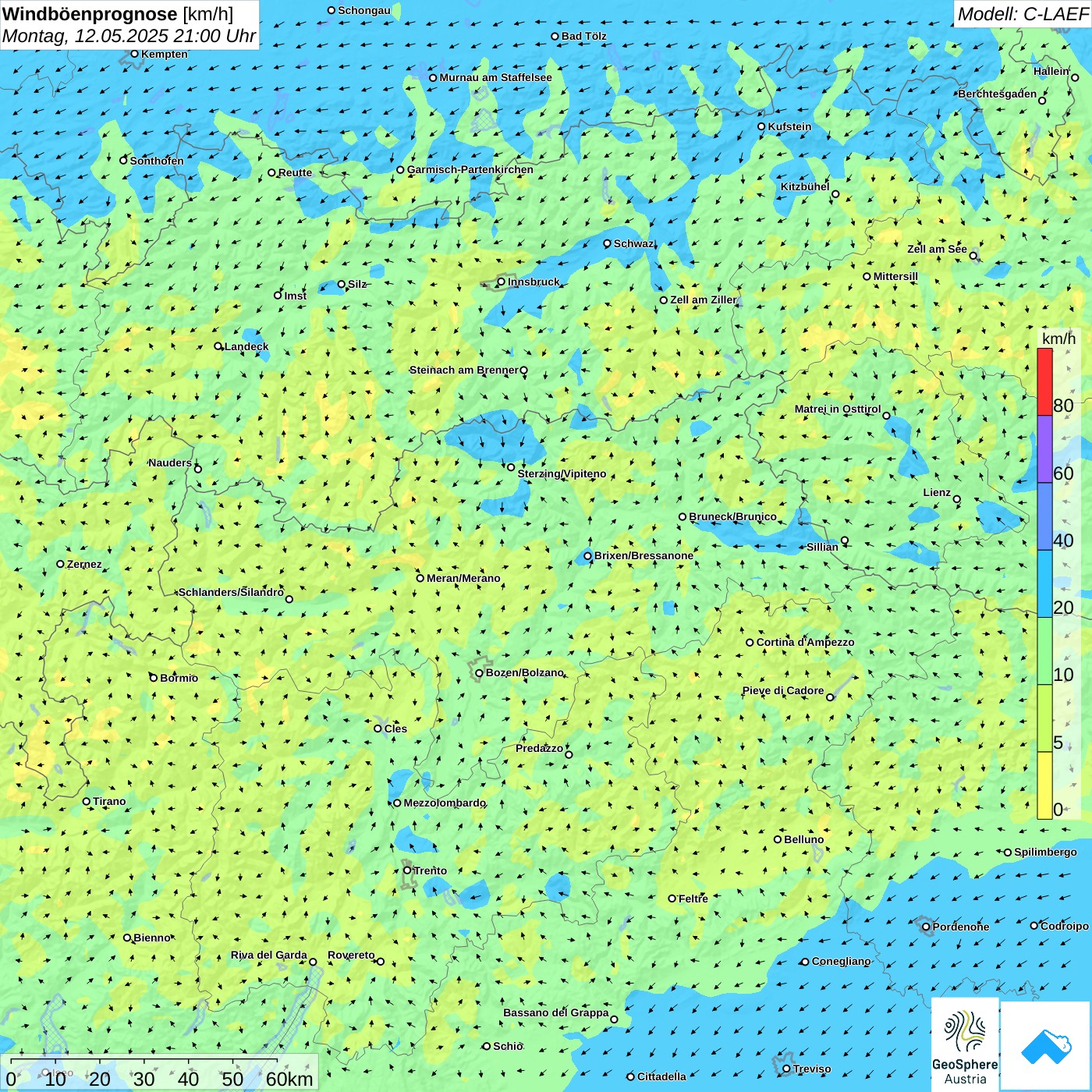Click the Kufstein location marker
Screen dimensions: 1092x1092
point(762,126)
